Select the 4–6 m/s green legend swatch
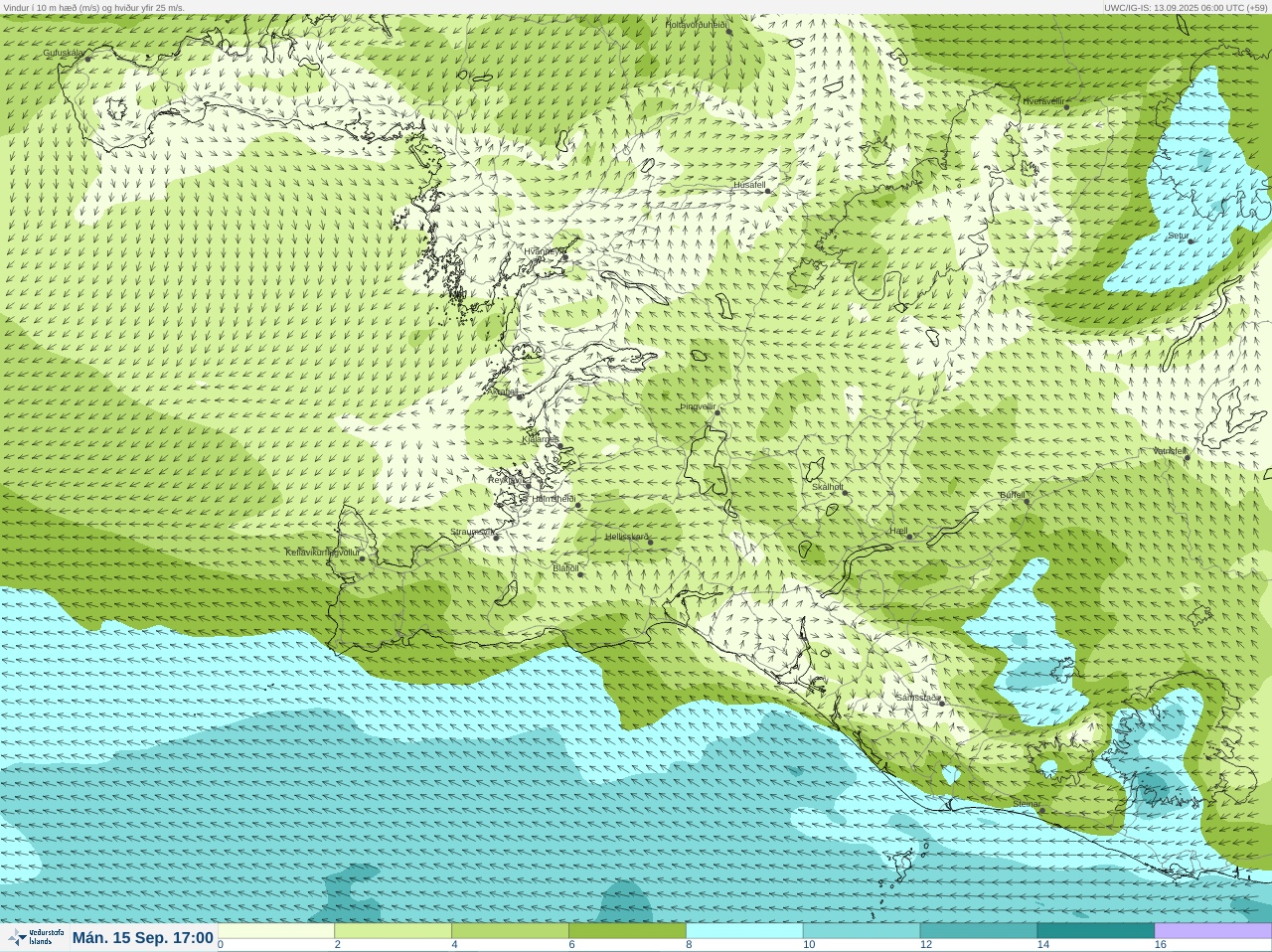Viewport: 1272px width, 952px height. [511, 931]
